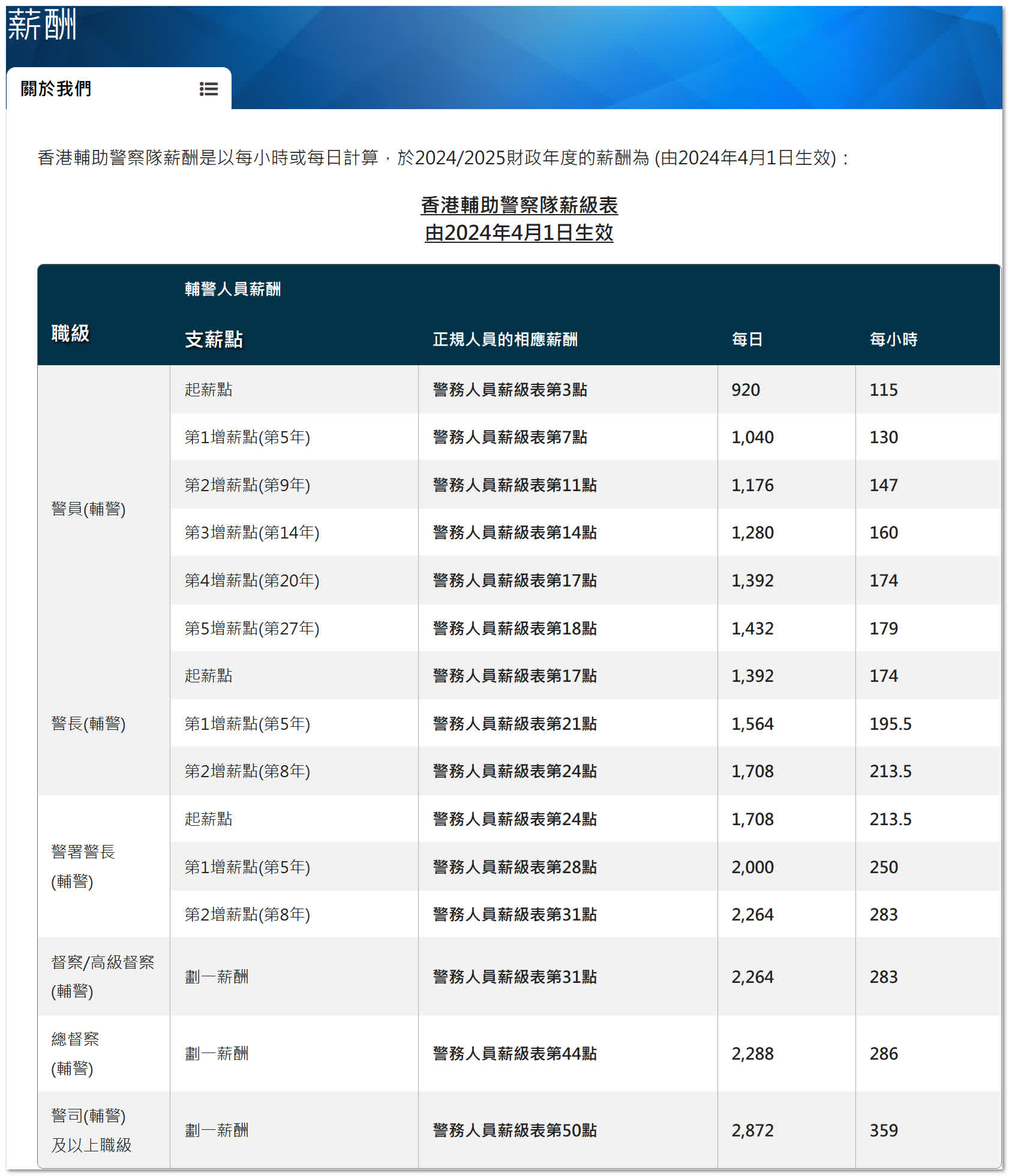Click the 薪酬 page title
The image size is (1009, 1176).
42,25
